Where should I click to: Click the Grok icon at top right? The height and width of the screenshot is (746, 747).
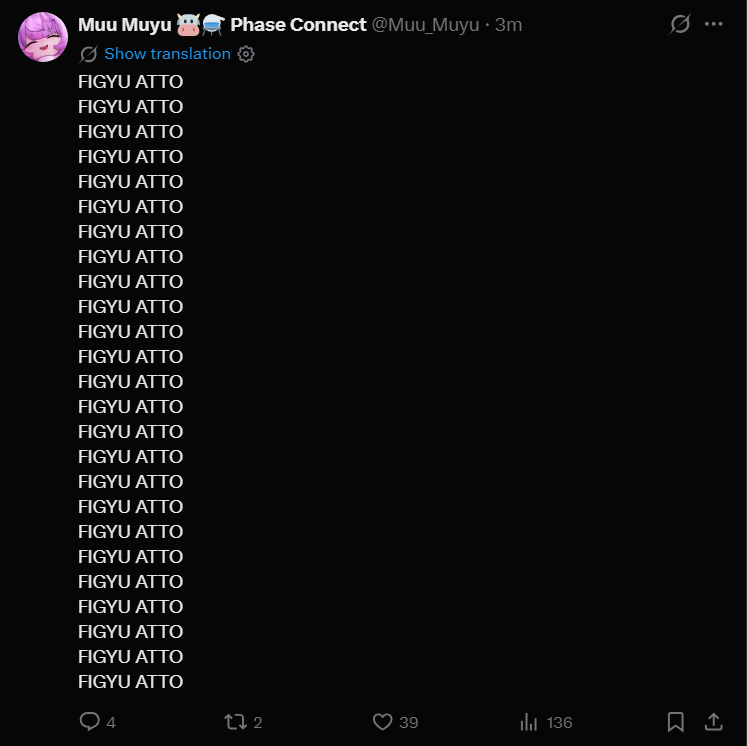tap(680, 24)
